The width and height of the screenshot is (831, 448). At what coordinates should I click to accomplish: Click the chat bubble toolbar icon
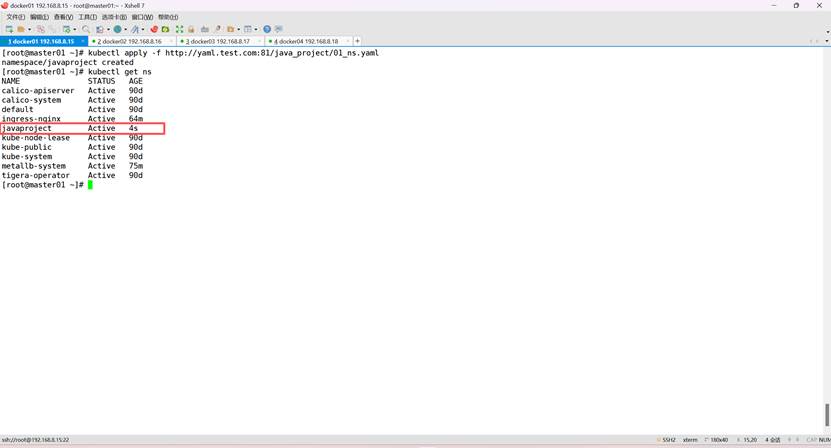[x=279, y=29]
